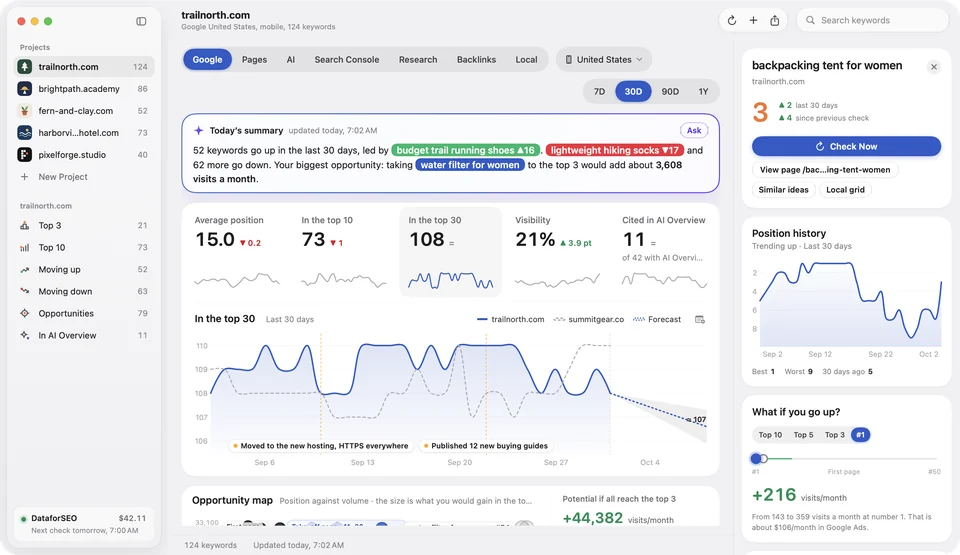The height and width of the screenshot is (555, 960).
Task: Click the chart calendar notes icon
Action: (700, 319)
